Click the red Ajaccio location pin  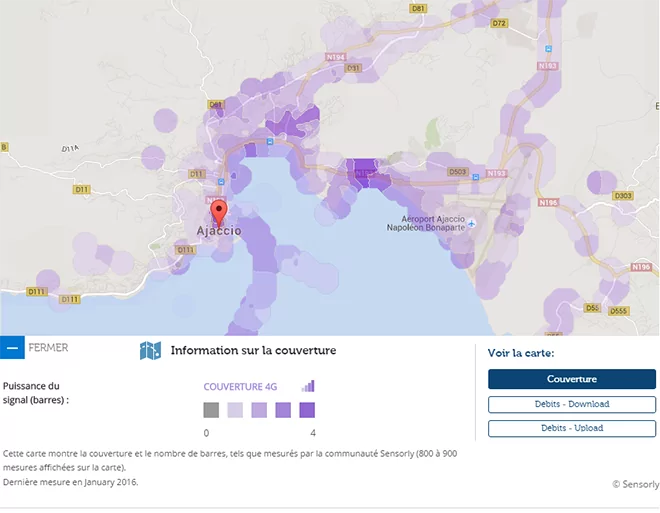click(219, 212)
